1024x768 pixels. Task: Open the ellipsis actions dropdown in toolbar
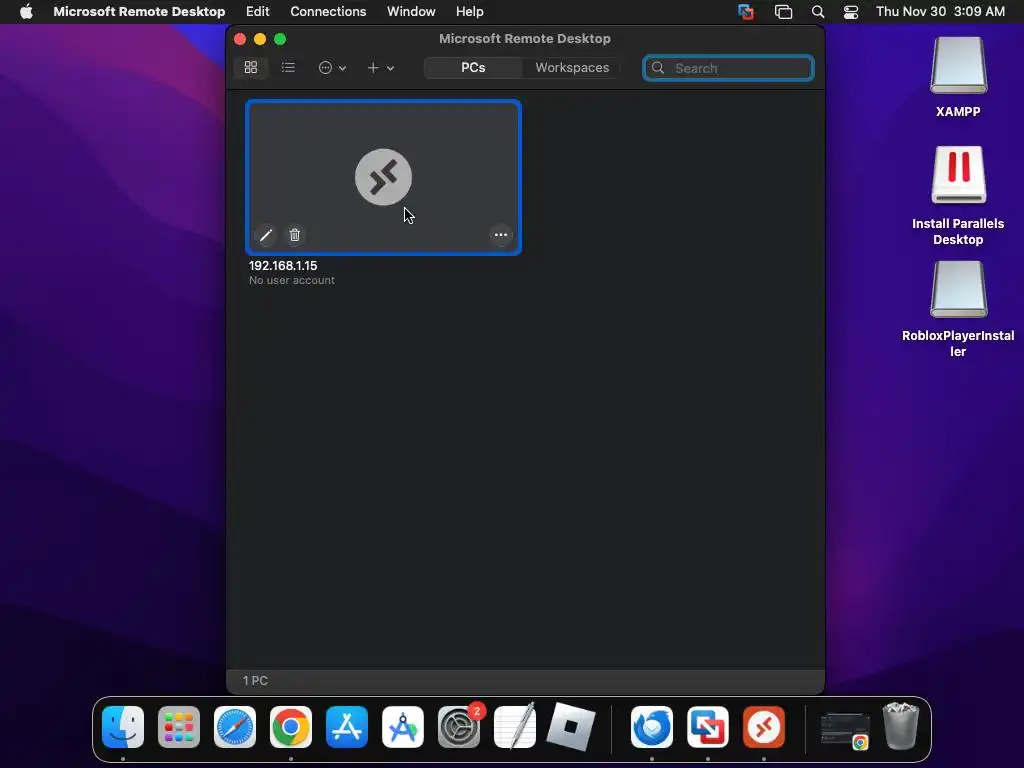(332, 67)
